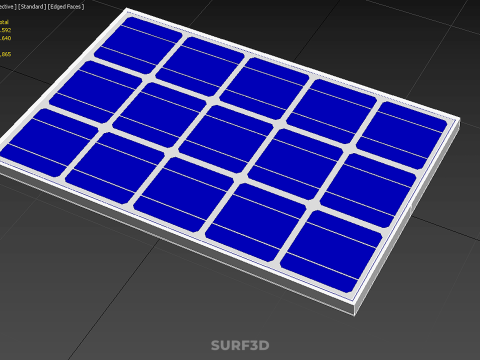Open the Edged Faces viewport label menu
The width and height of the screenshot is (480, 360).
66,6
